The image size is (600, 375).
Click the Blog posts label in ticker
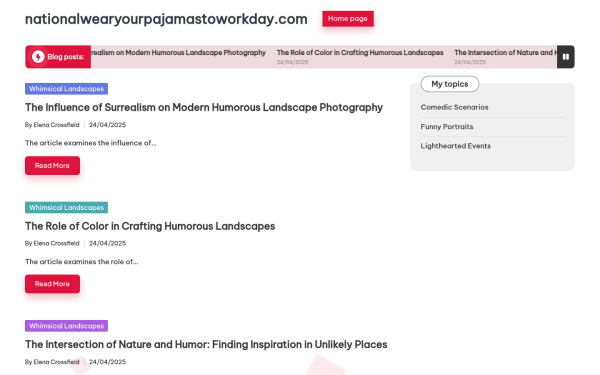coord(66,57)
